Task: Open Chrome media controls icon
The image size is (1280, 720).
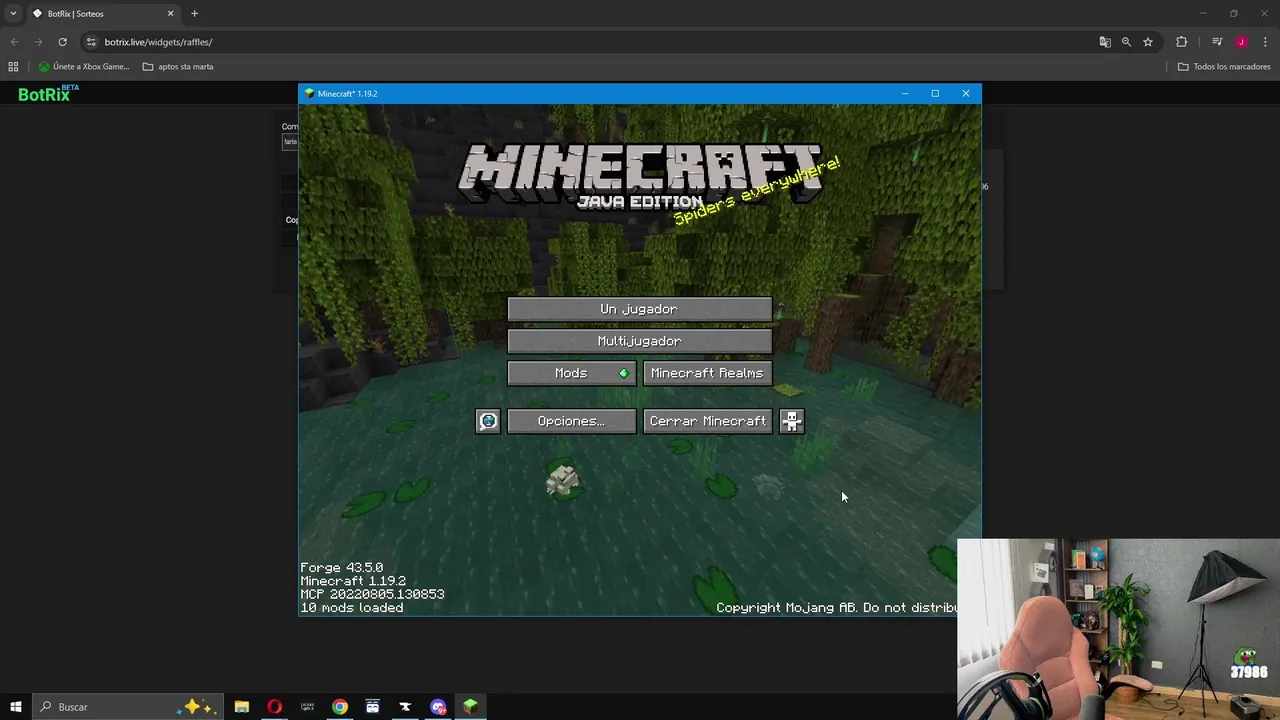Action: pyautogui.click(x=1217, y=42)
